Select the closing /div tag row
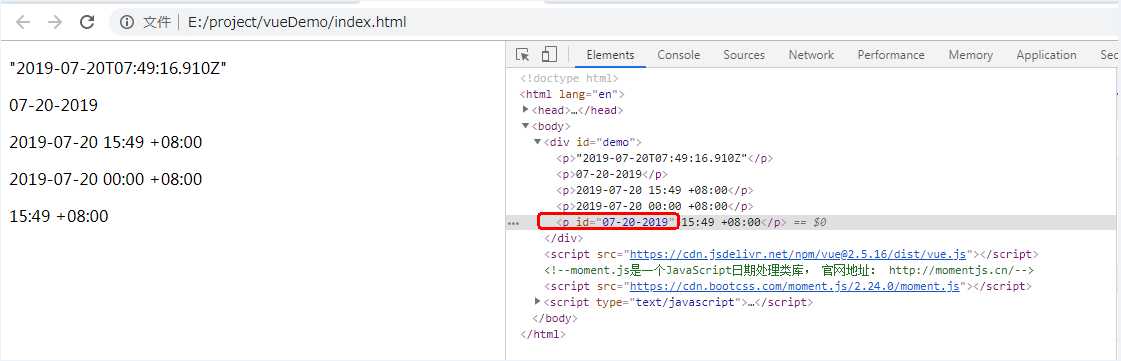Image resolution: width=1121 pixels, height=361 pixels. point(564,238)
